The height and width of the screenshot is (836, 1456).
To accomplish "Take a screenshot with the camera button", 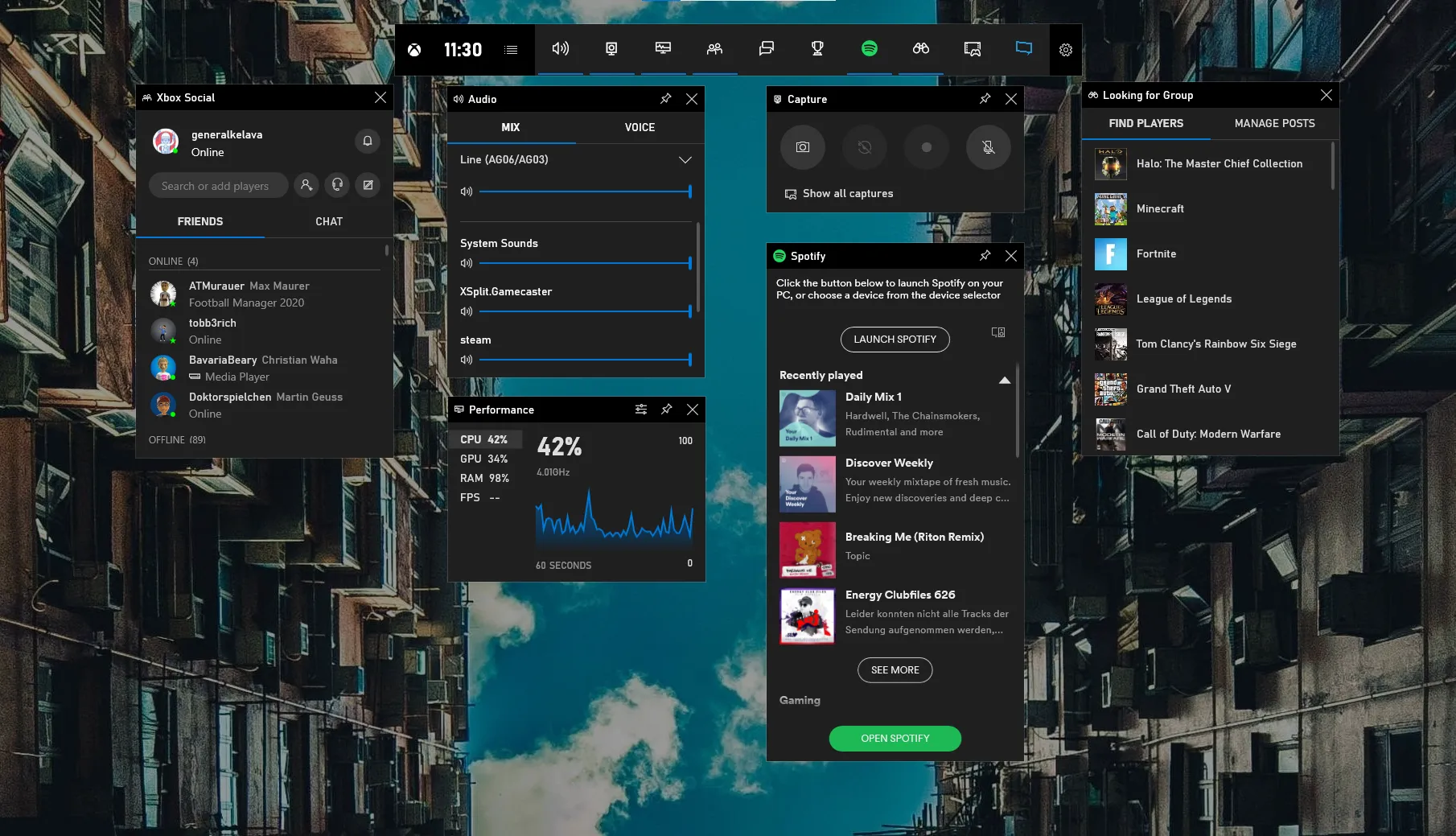I will tap(803, 147).
